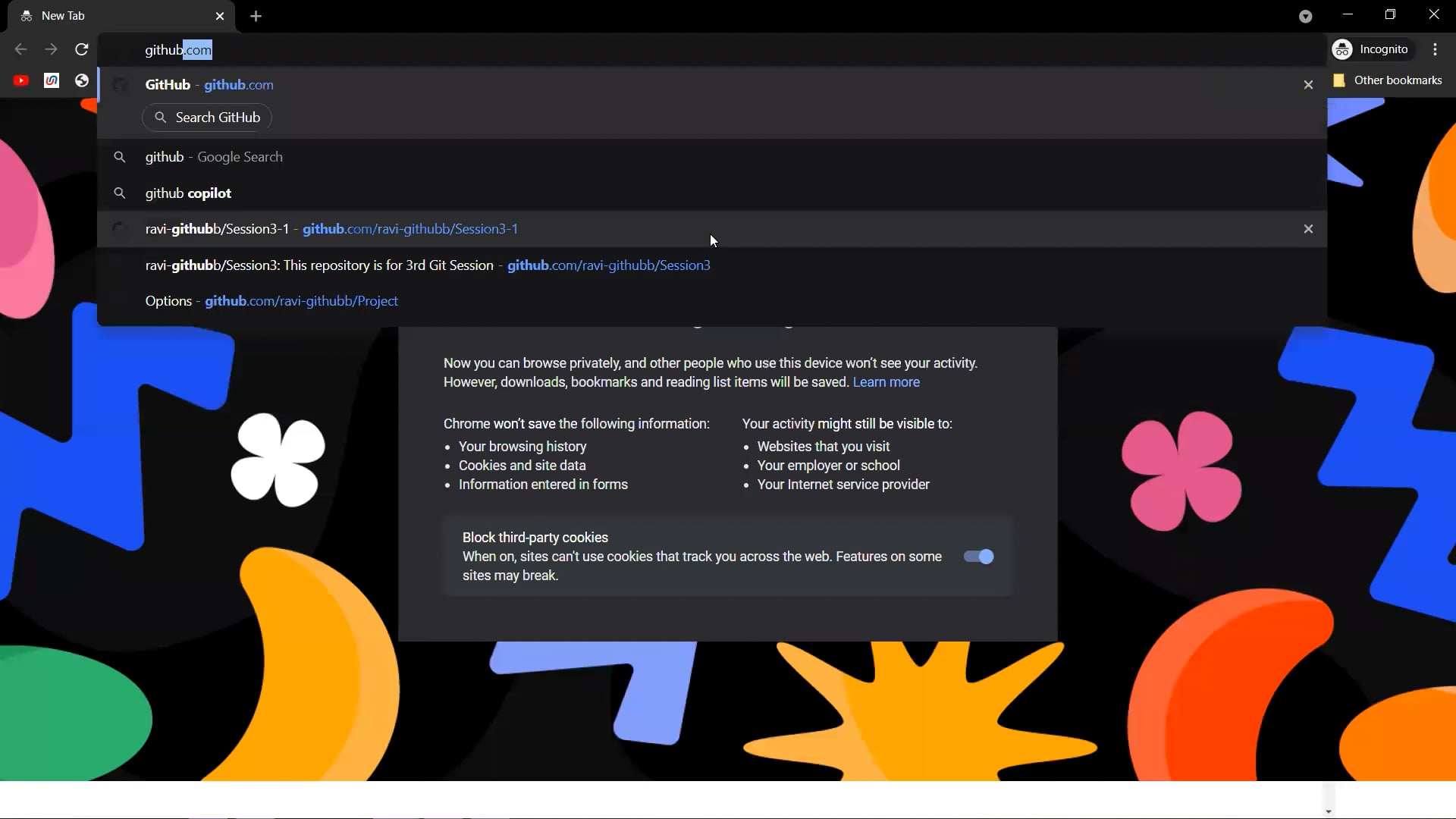Open the Other bookmarks folder
The image size is (1456, 819).
pos(1388,80)
